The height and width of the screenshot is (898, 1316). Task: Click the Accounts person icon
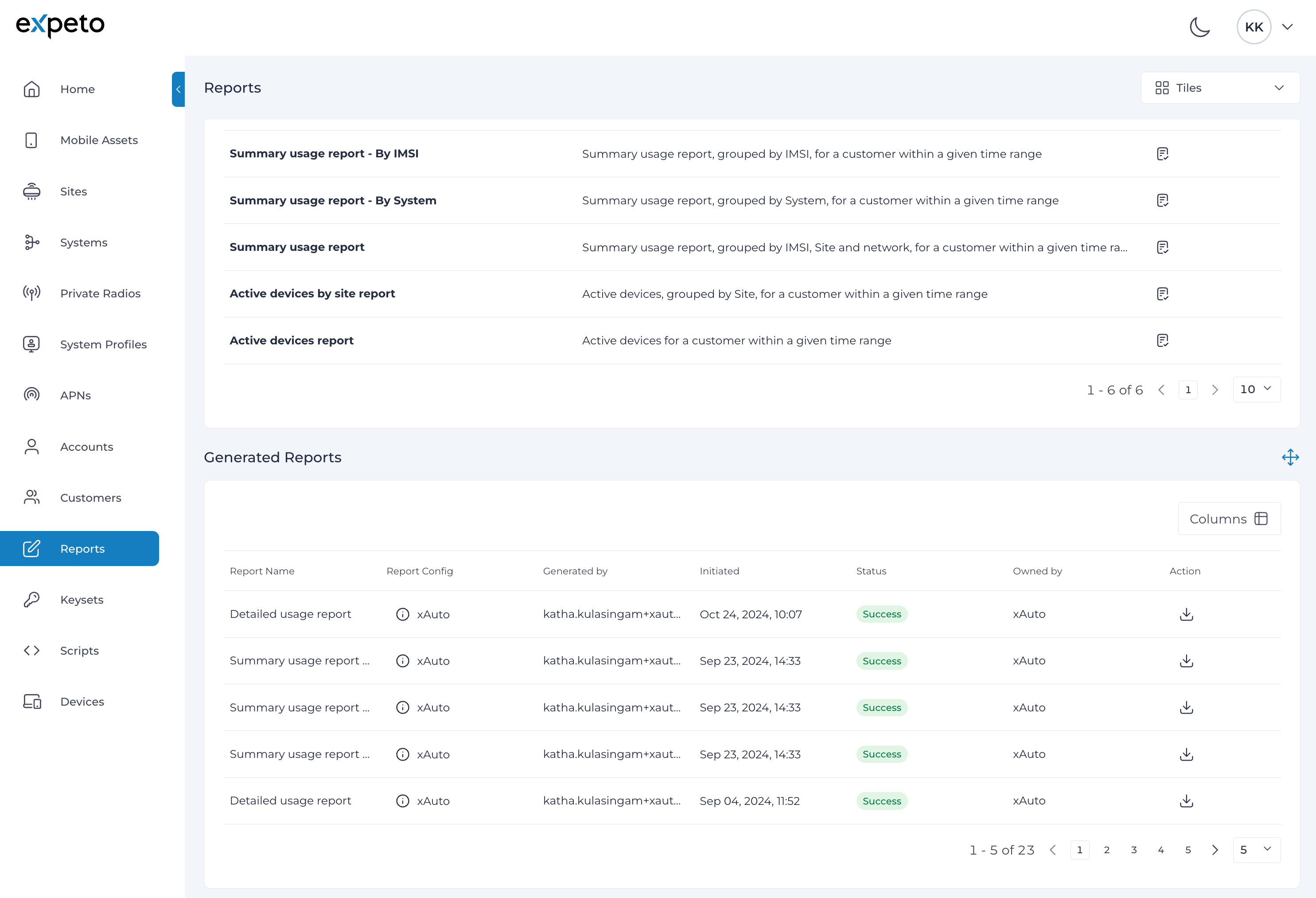(x=32, y=446)
